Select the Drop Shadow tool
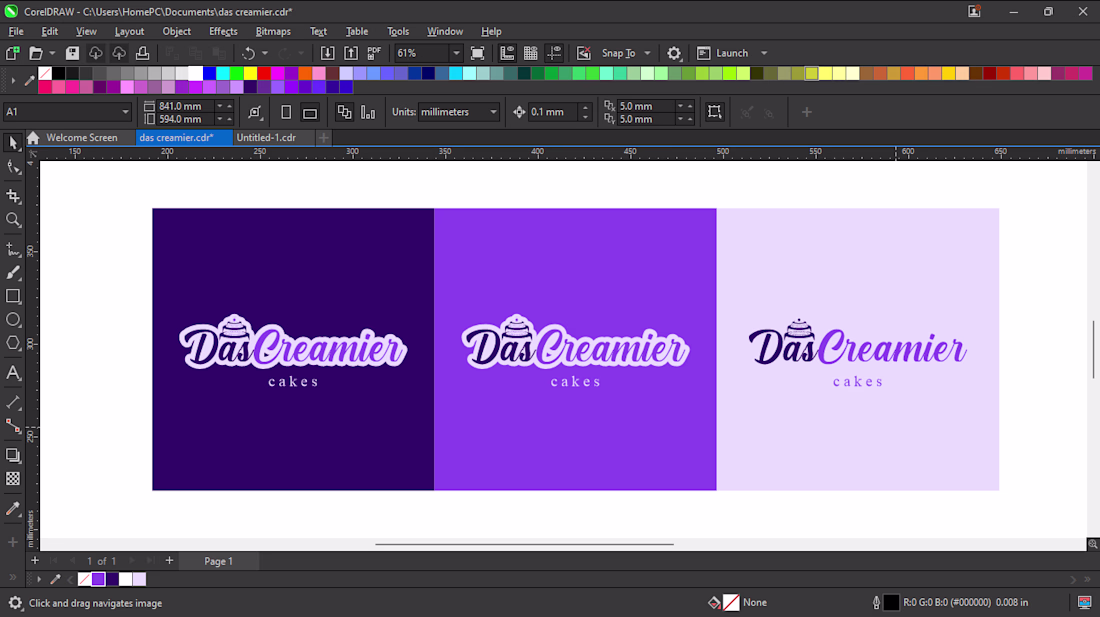Screen dimensions: 1100x617 13,456
